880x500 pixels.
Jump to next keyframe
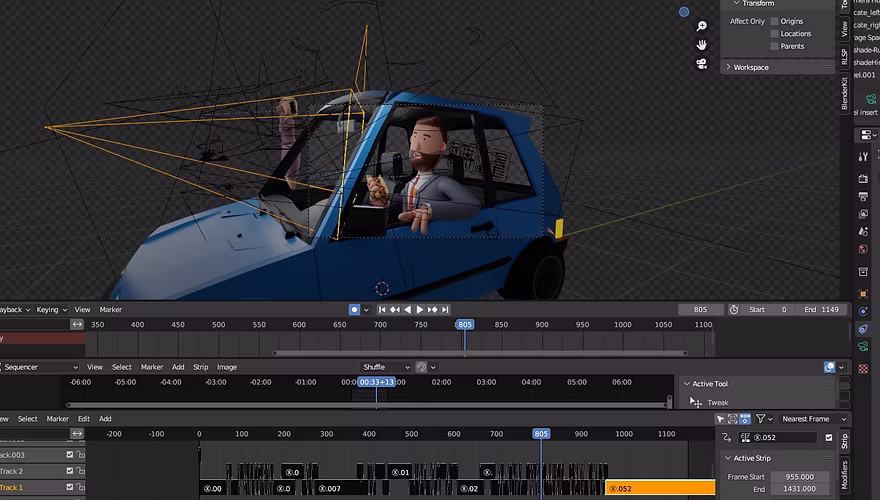[432, 310]
